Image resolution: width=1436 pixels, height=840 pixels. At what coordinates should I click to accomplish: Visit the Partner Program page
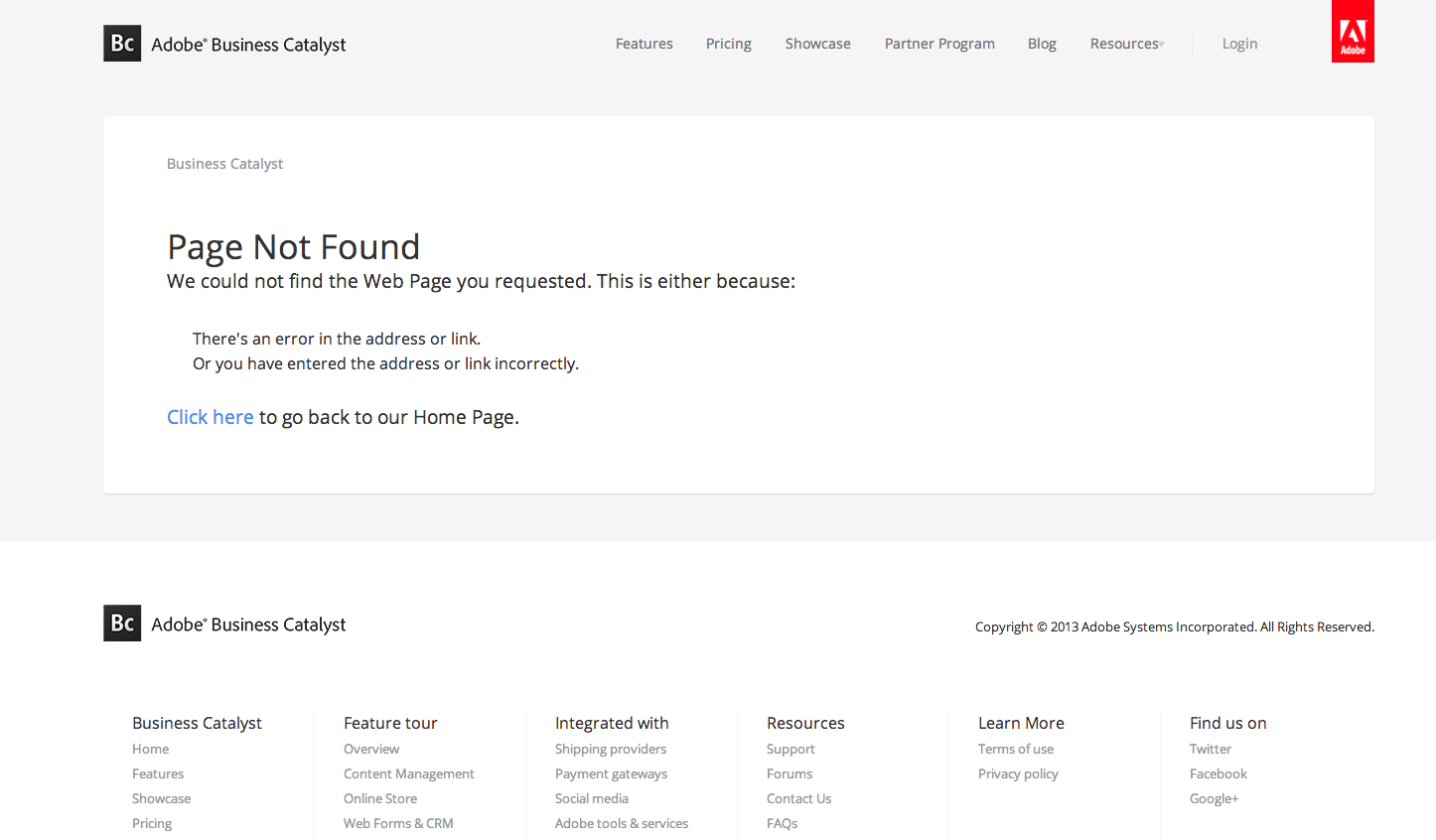(939, 44)
